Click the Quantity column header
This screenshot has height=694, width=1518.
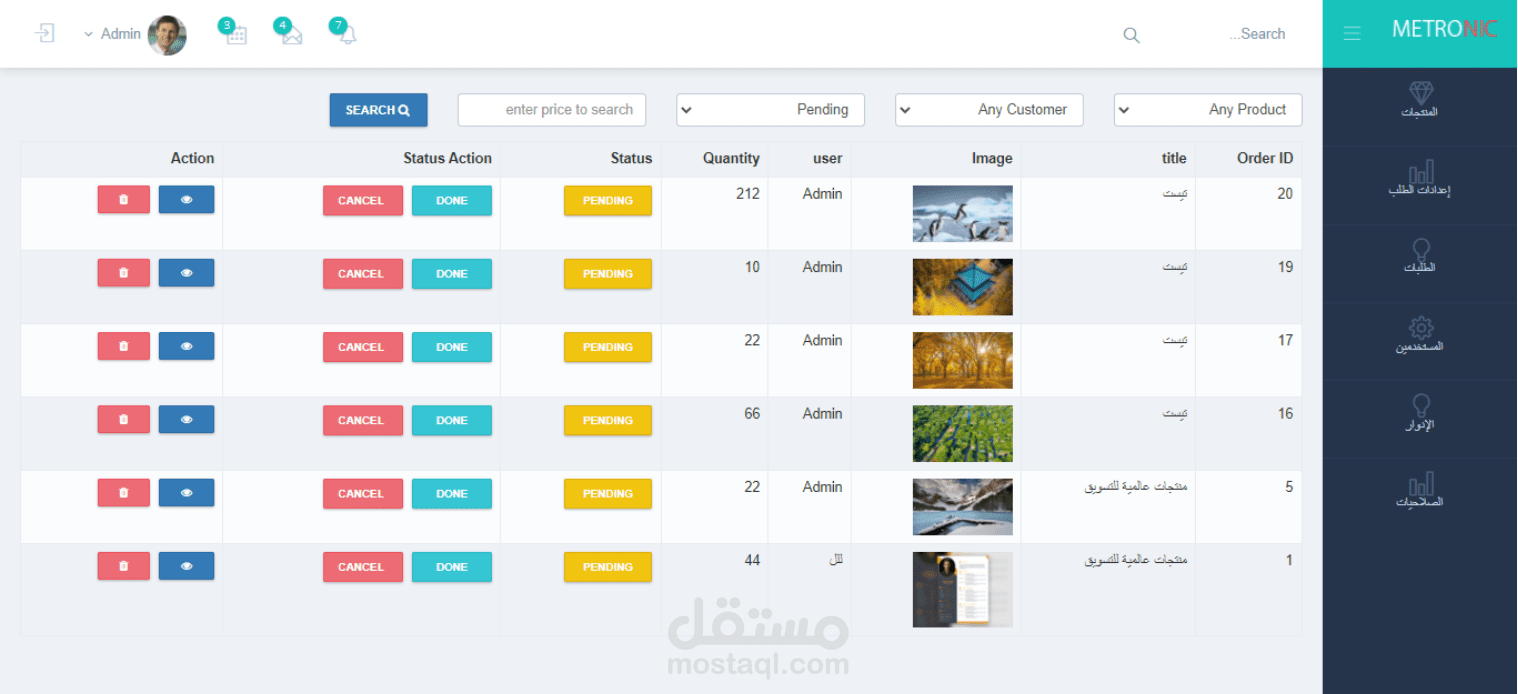731,158
